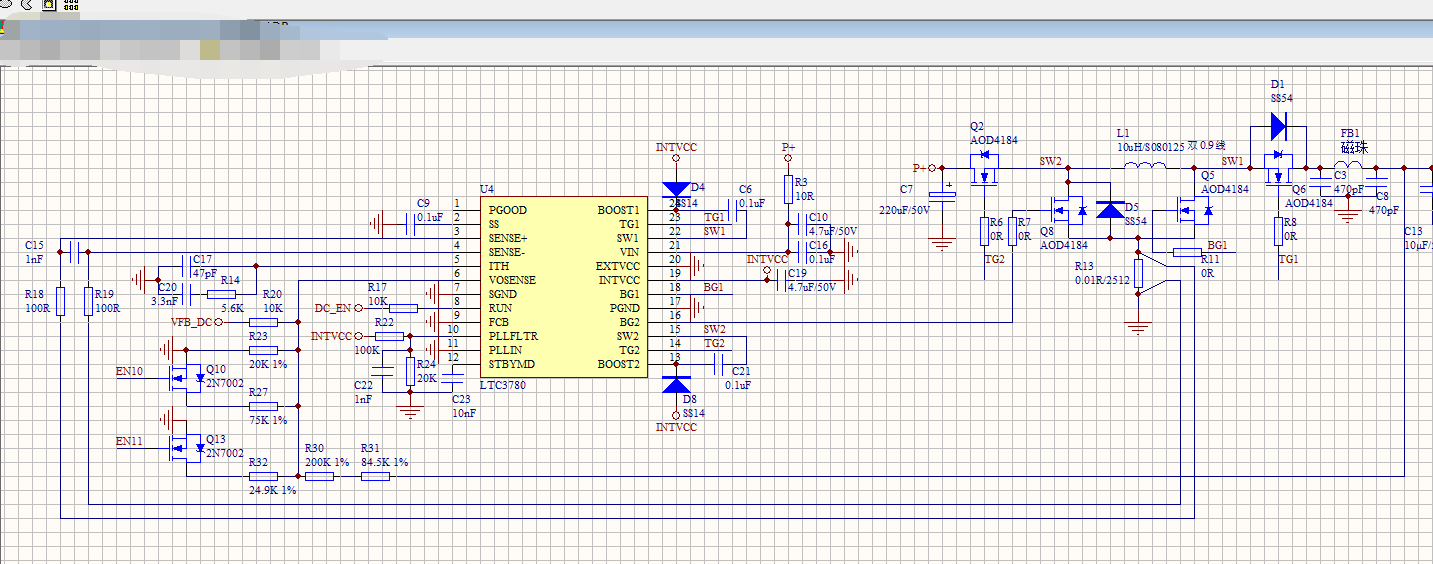The width and height of the screenshot is (1433, 564).
Task: Click the 10uH/S080125 inductor value text
Action: pyautogui.click(x=1150, y=146)
